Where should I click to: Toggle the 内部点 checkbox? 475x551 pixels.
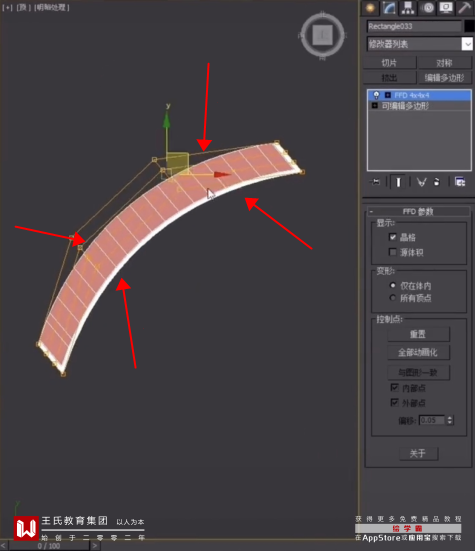(x=394, y=388)
